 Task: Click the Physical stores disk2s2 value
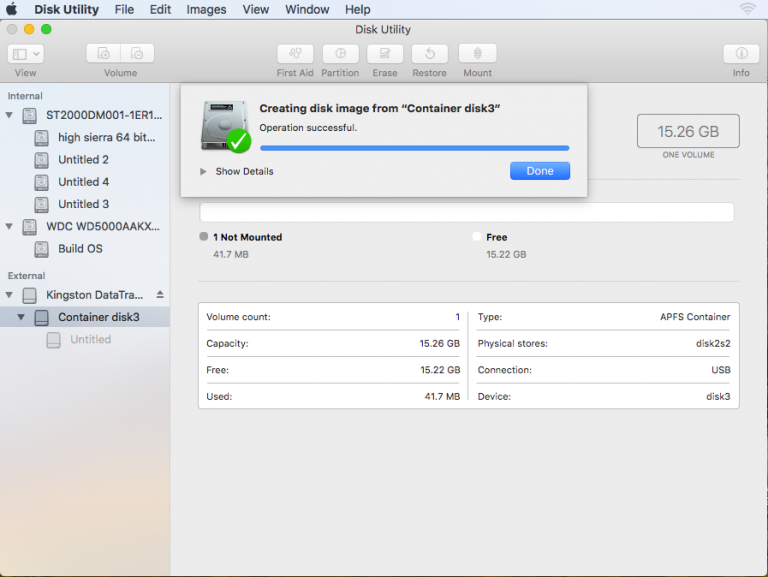click(713, 343)
